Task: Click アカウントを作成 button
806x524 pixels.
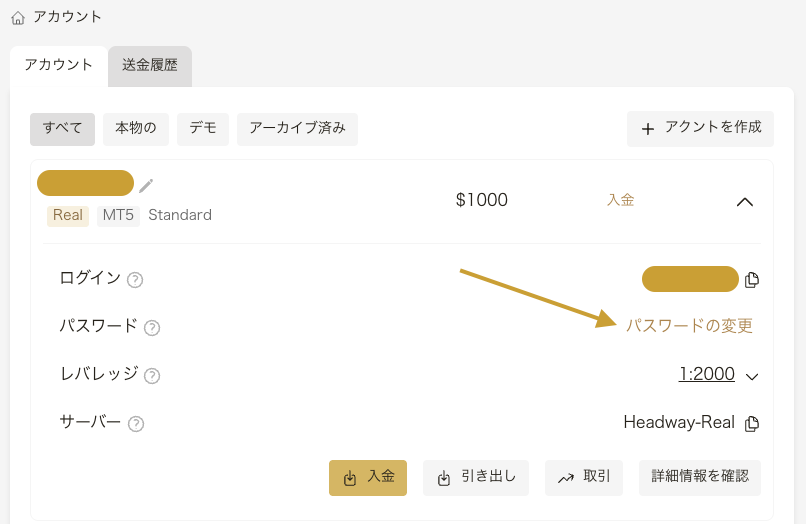Action: point(700,128)
